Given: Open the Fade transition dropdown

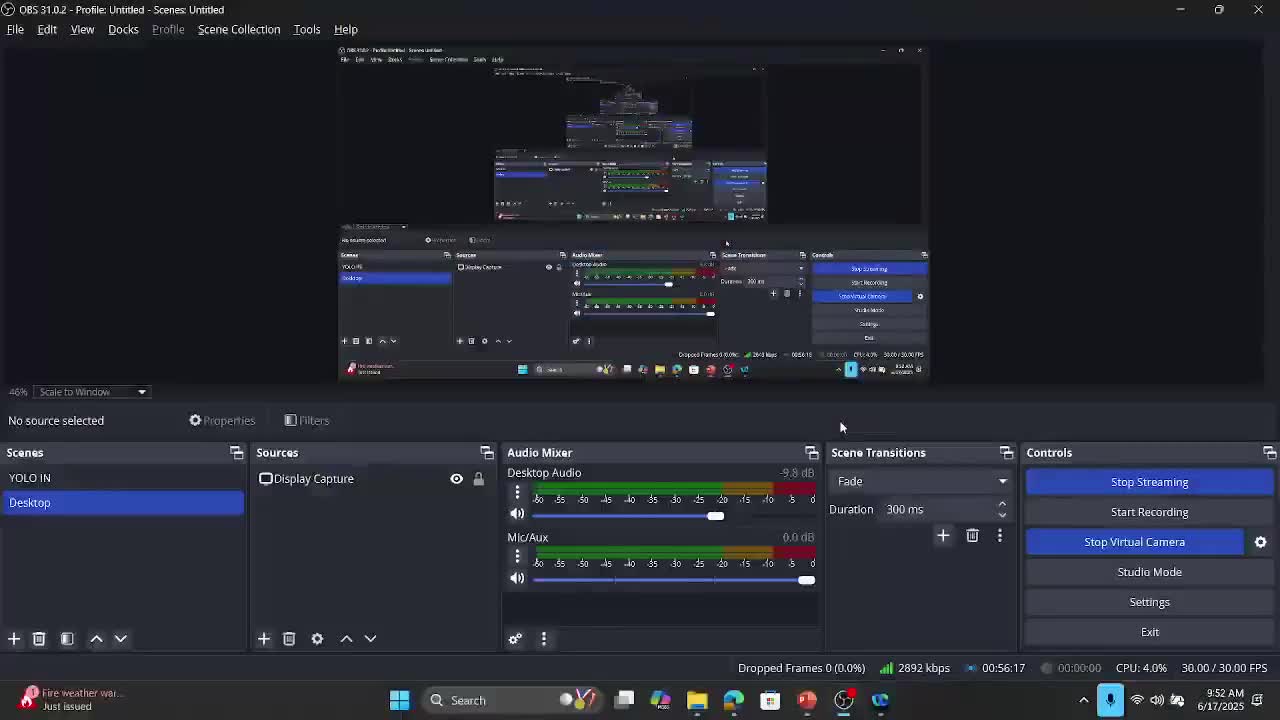Looking at the screenshot, I should [x=920, y=481].
